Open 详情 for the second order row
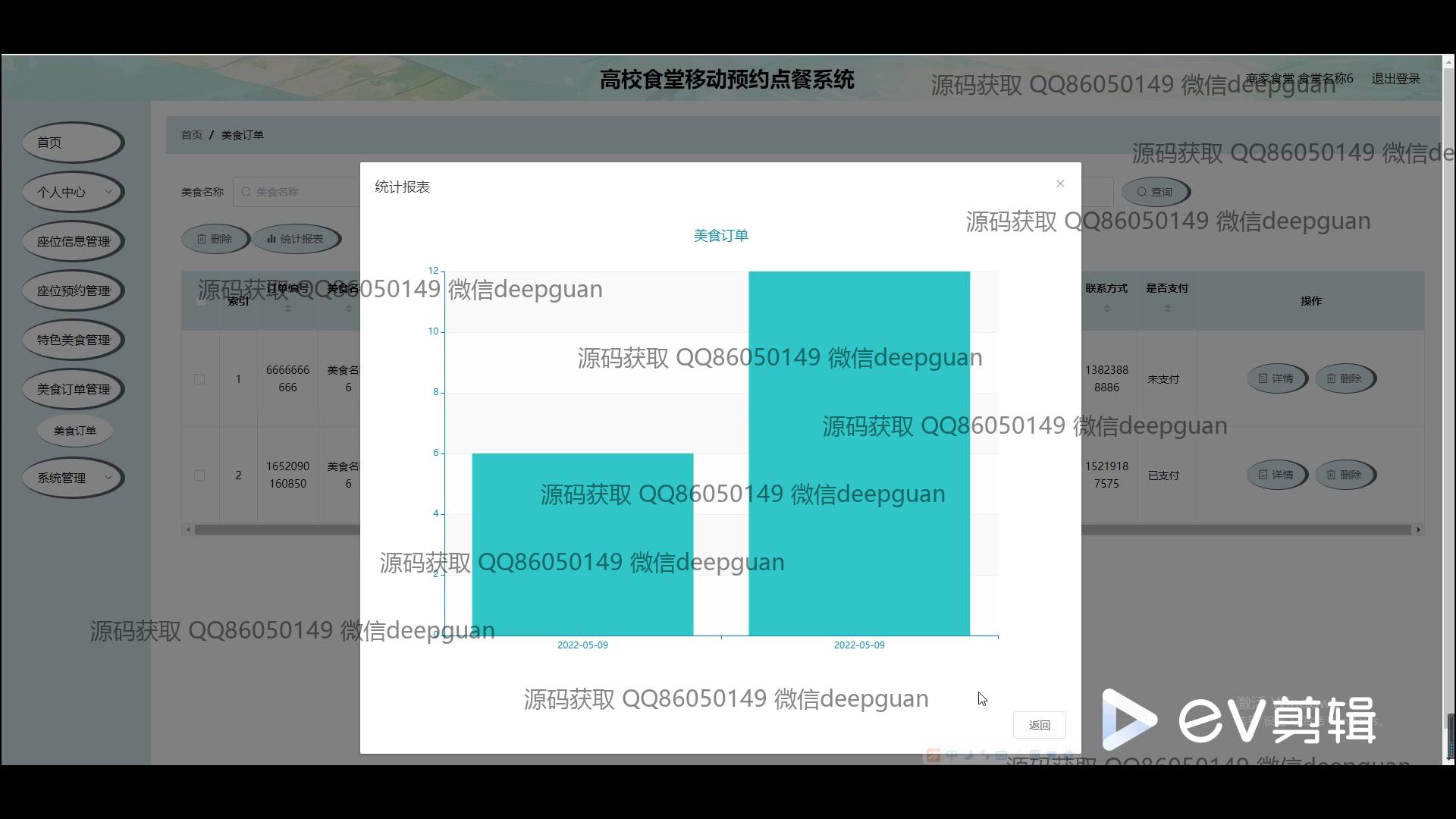Image resolution: width=1456 pixels, height=819 pixels. (1276, 475)
